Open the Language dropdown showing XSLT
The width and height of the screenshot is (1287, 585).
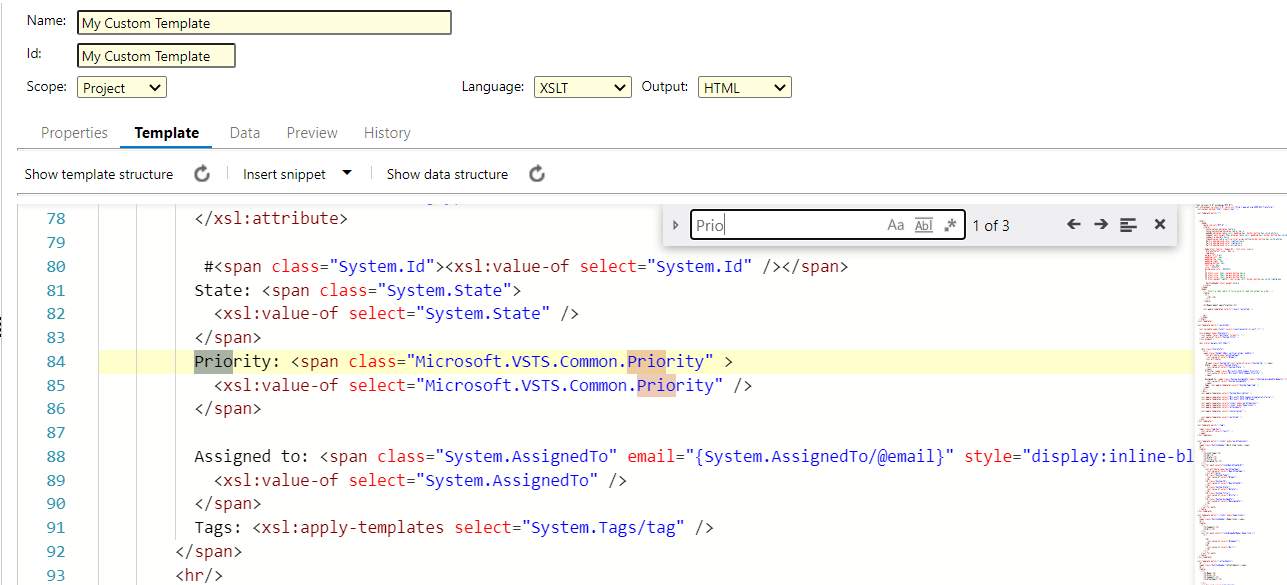pos(582,88)
